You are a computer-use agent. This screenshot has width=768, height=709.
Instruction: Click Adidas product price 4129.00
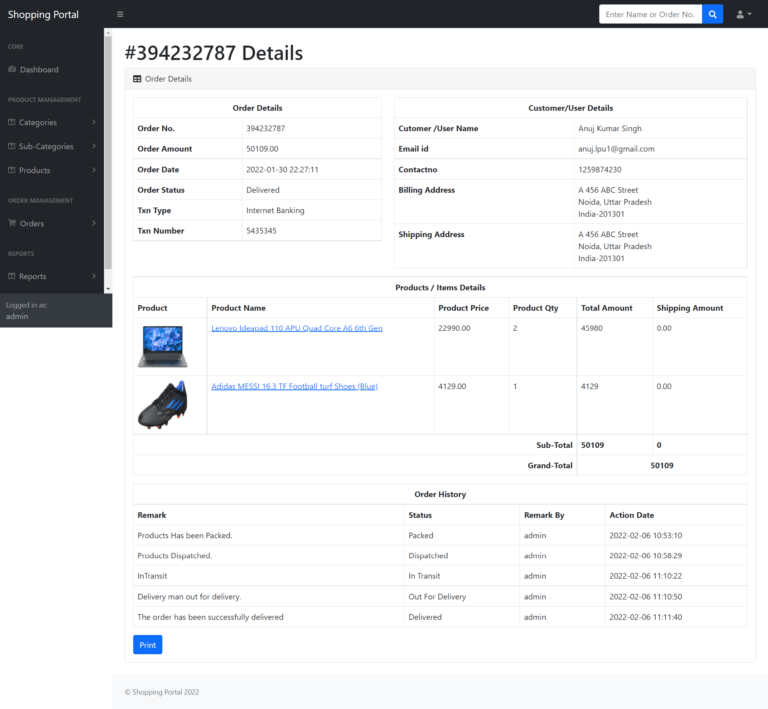452,386
